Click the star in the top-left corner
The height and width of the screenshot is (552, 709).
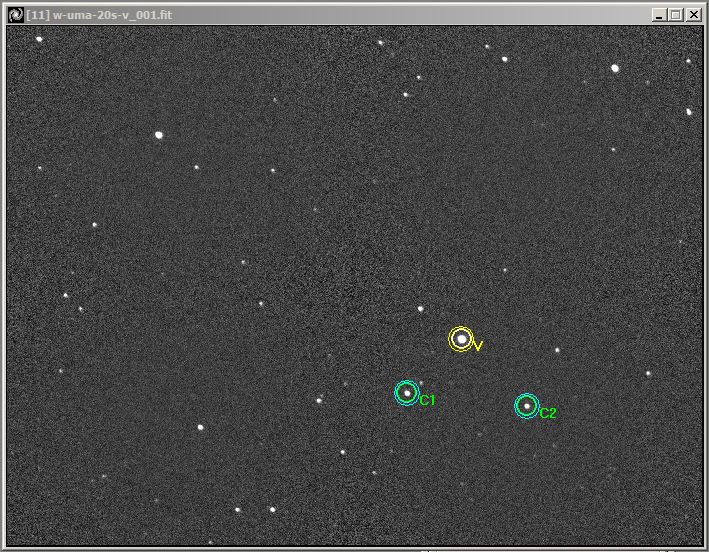(x=39, y=39)
